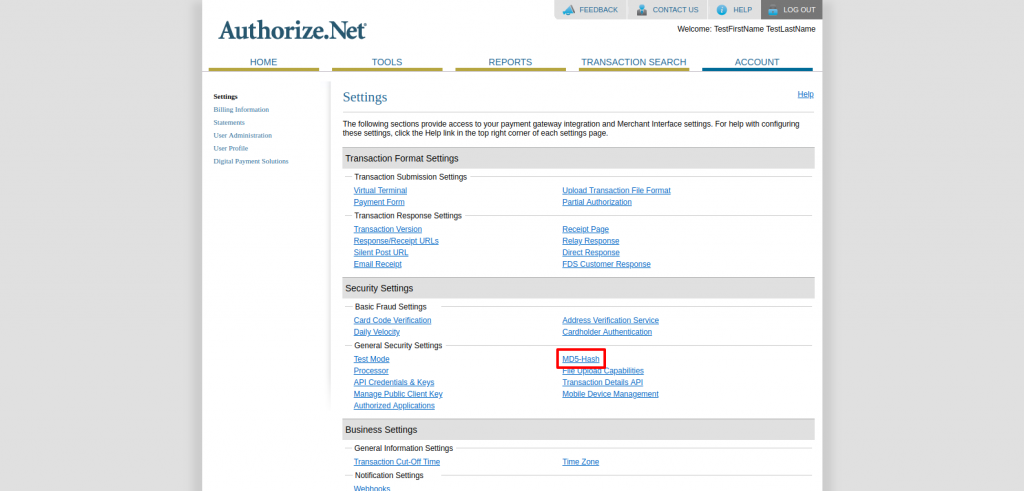This screenshot has height=491, width=1024.
Task: Go to the HOME tab
Action: coord(264,63)
